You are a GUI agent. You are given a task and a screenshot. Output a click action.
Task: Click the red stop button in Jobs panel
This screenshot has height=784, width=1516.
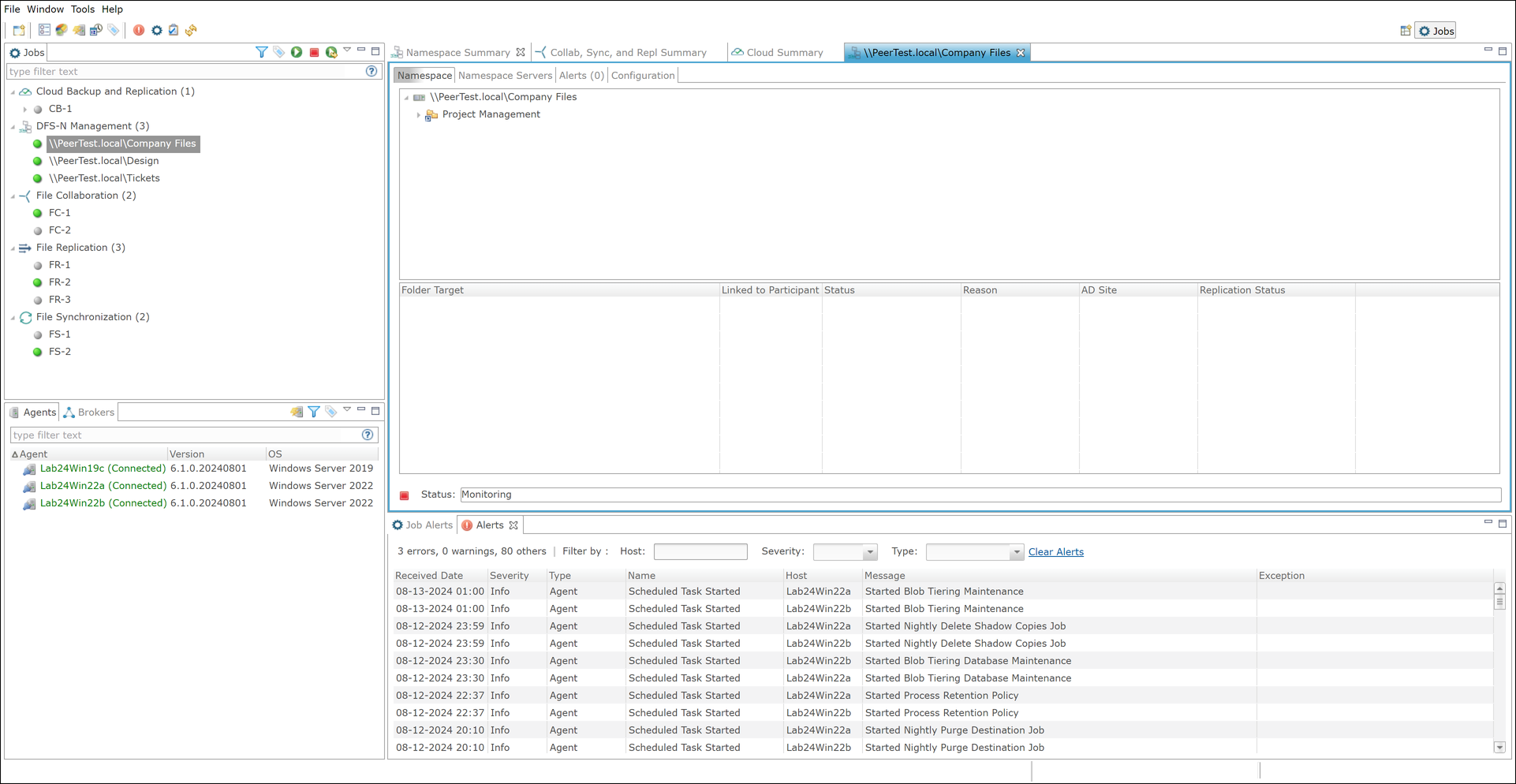click(314, 52)
